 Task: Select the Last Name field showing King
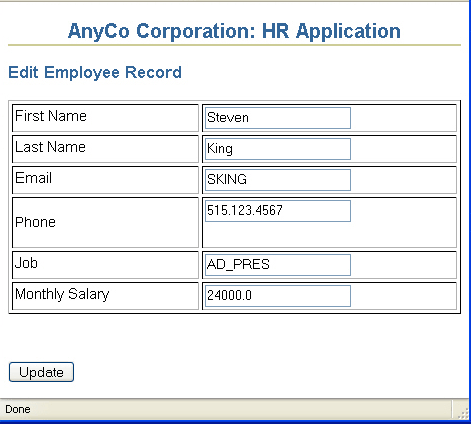pyautogui.click(x=278, y=149)
